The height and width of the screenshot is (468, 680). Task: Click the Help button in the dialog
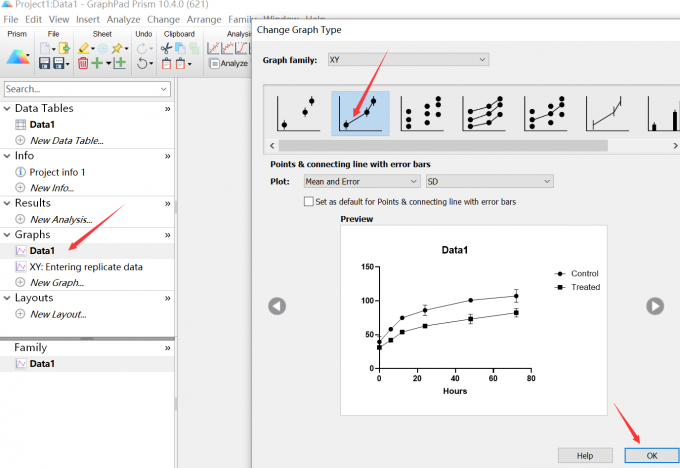tap(585, 455)
